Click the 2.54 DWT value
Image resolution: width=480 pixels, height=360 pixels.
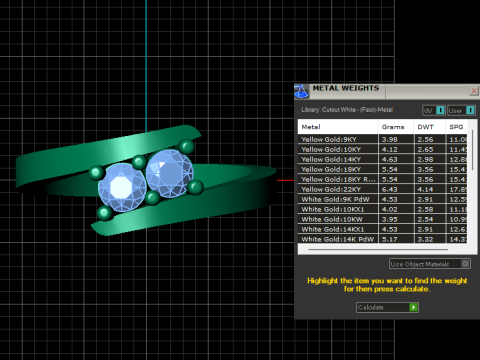(x=425, y=220)
